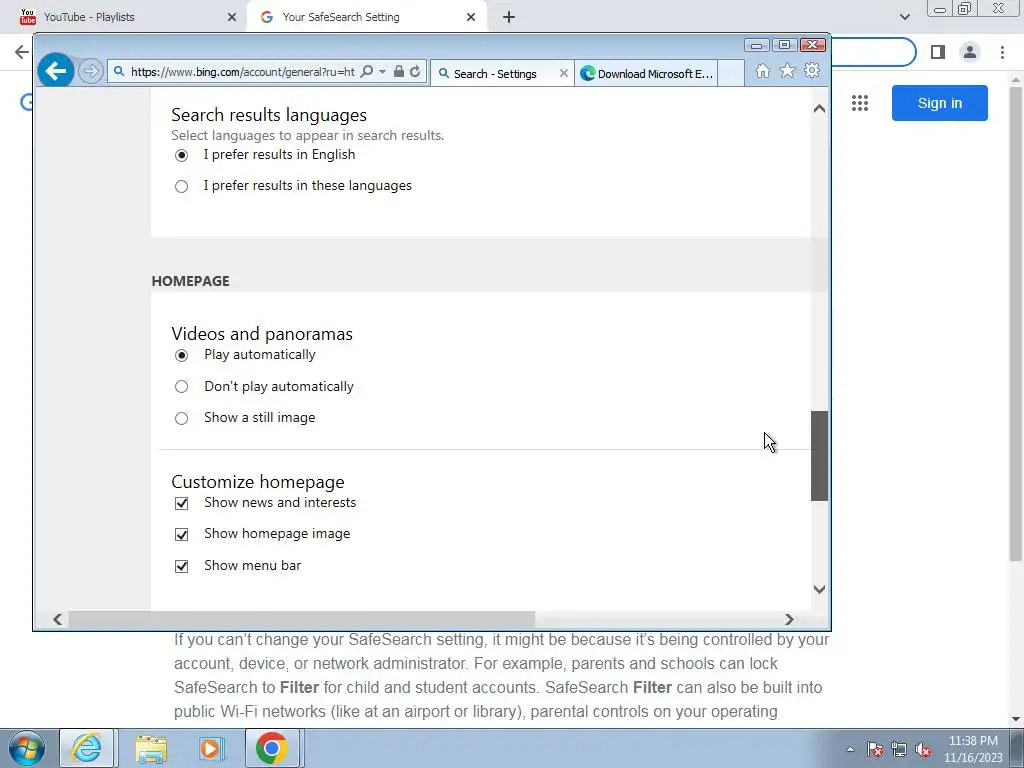The image size is (1024, 768).
Task: Click the 'HOMEPAGE' section label
Action: point(191,281)
